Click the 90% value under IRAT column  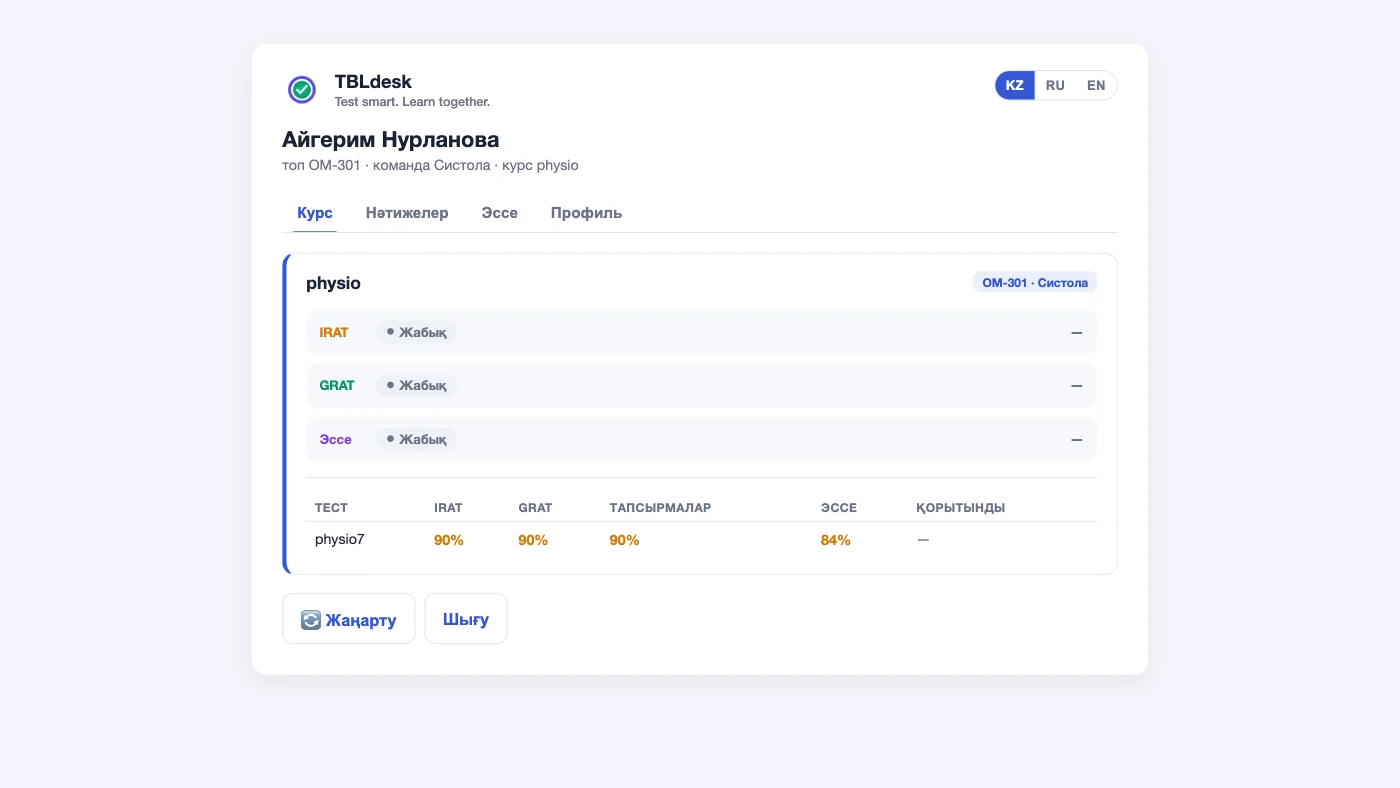click(449, 540)
